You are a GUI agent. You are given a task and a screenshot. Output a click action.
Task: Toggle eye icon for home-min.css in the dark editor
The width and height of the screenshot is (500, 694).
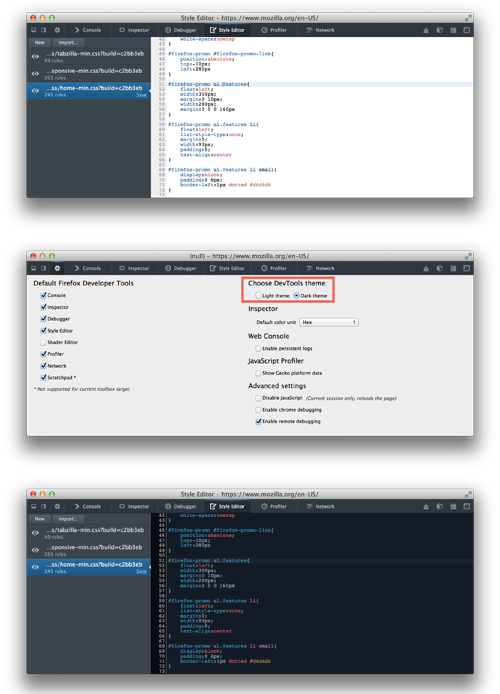[35, 567]
